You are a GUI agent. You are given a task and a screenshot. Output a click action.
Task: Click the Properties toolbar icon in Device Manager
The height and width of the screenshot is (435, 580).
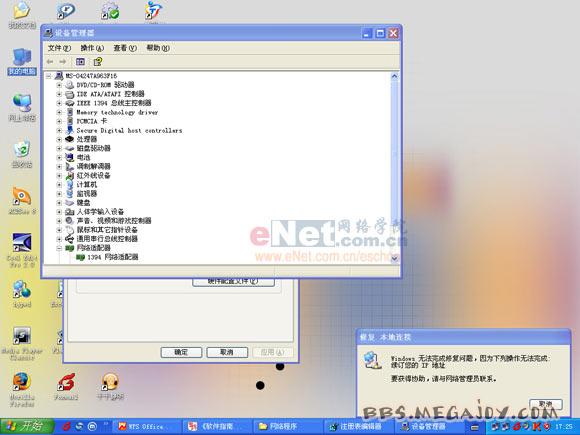(x=80, y=62)
